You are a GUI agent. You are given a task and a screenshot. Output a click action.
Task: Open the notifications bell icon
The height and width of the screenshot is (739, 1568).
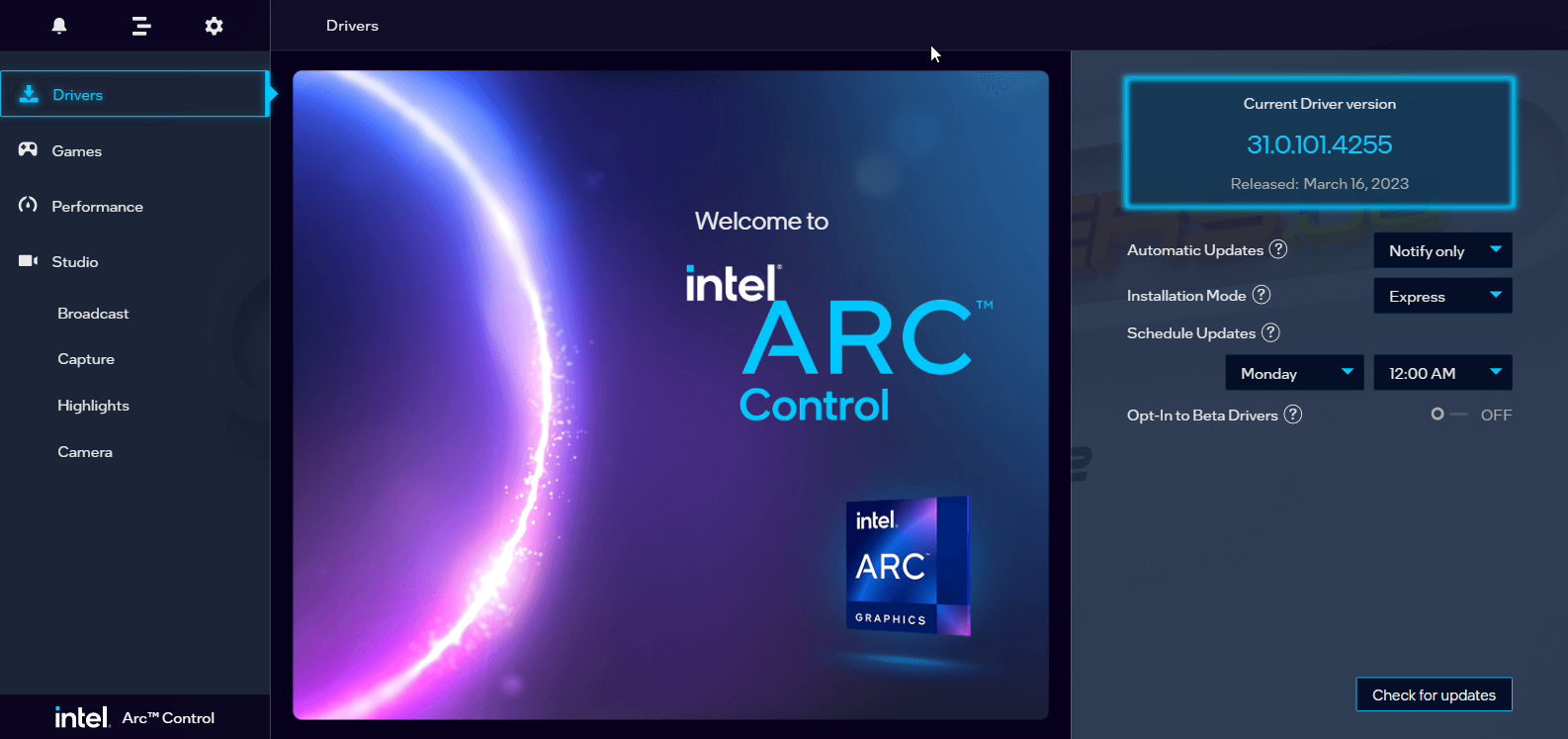click(59, 26)
